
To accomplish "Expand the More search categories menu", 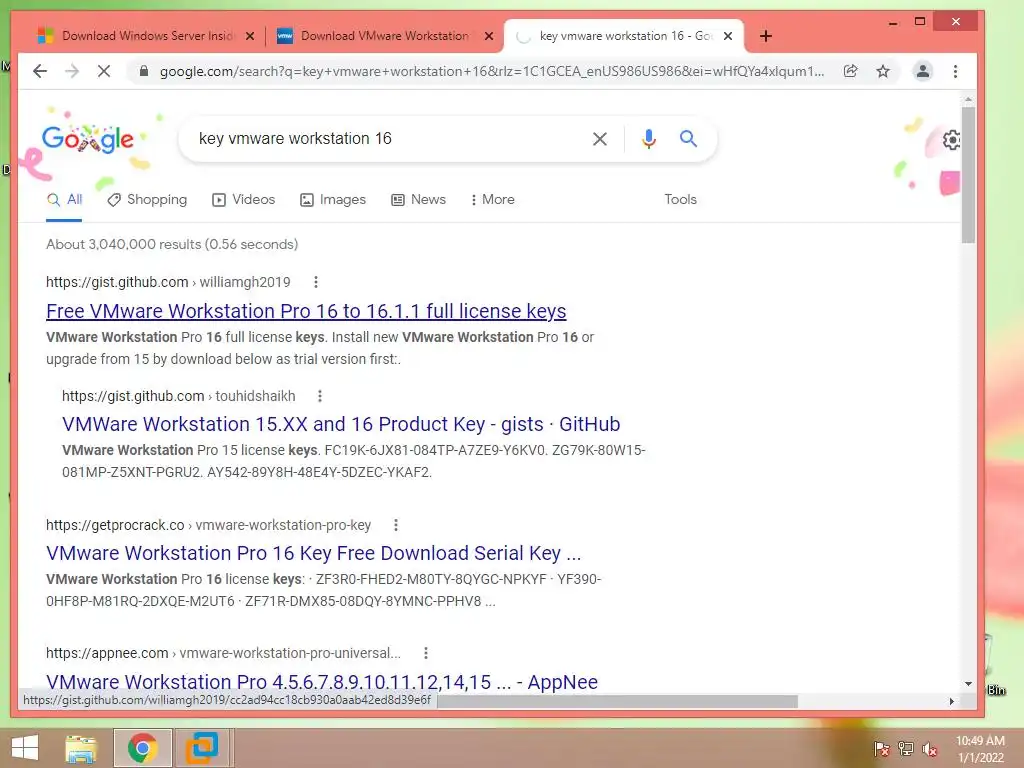I will pos(492,200).
